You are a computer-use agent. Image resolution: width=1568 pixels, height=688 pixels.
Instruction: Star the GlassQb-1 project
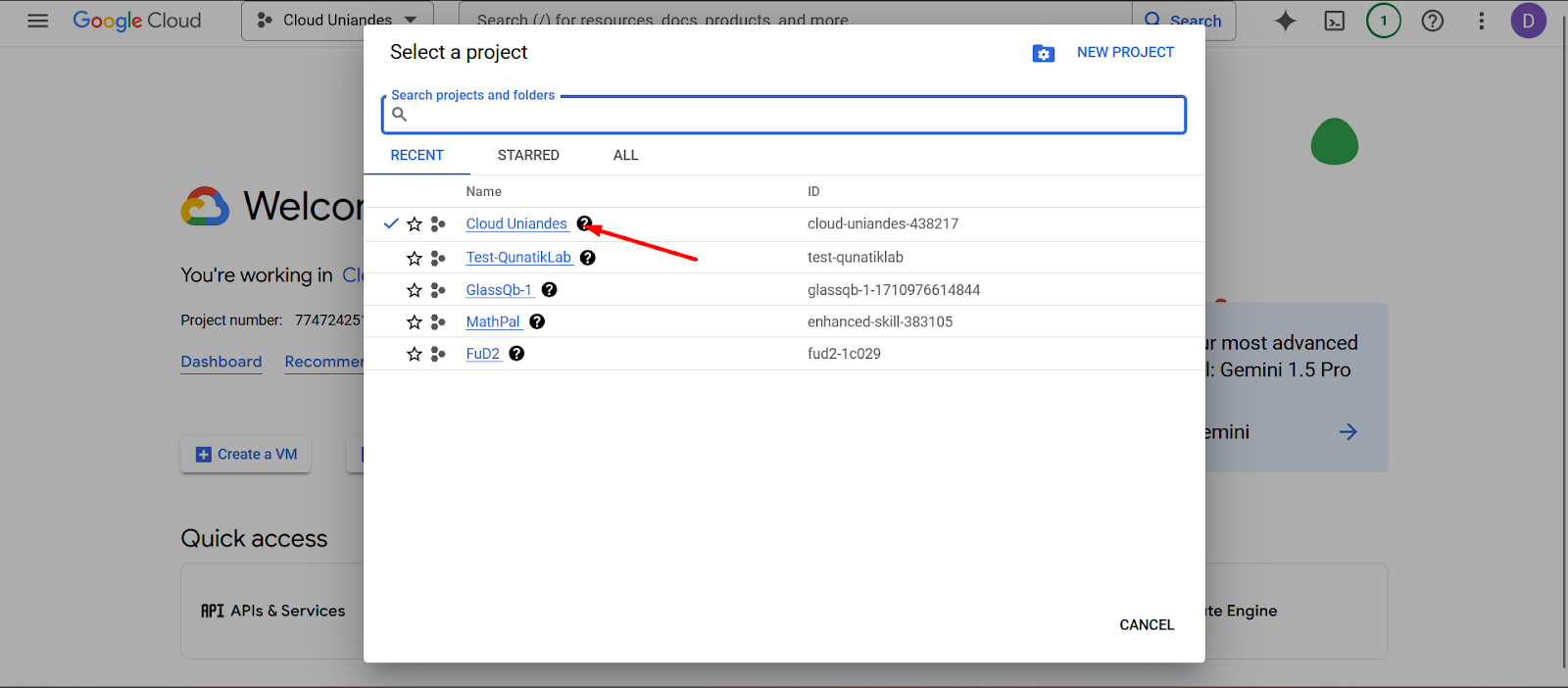tap(415, 290)
